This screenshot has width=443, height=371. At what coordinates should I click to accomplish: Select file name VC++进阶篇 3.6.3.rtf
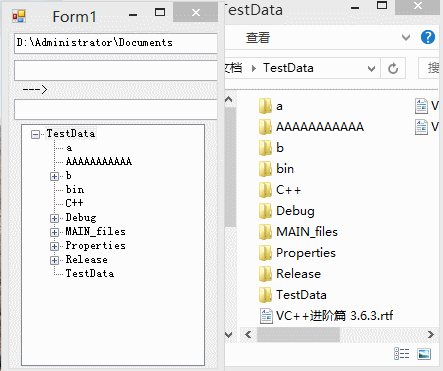pos(335,316)
